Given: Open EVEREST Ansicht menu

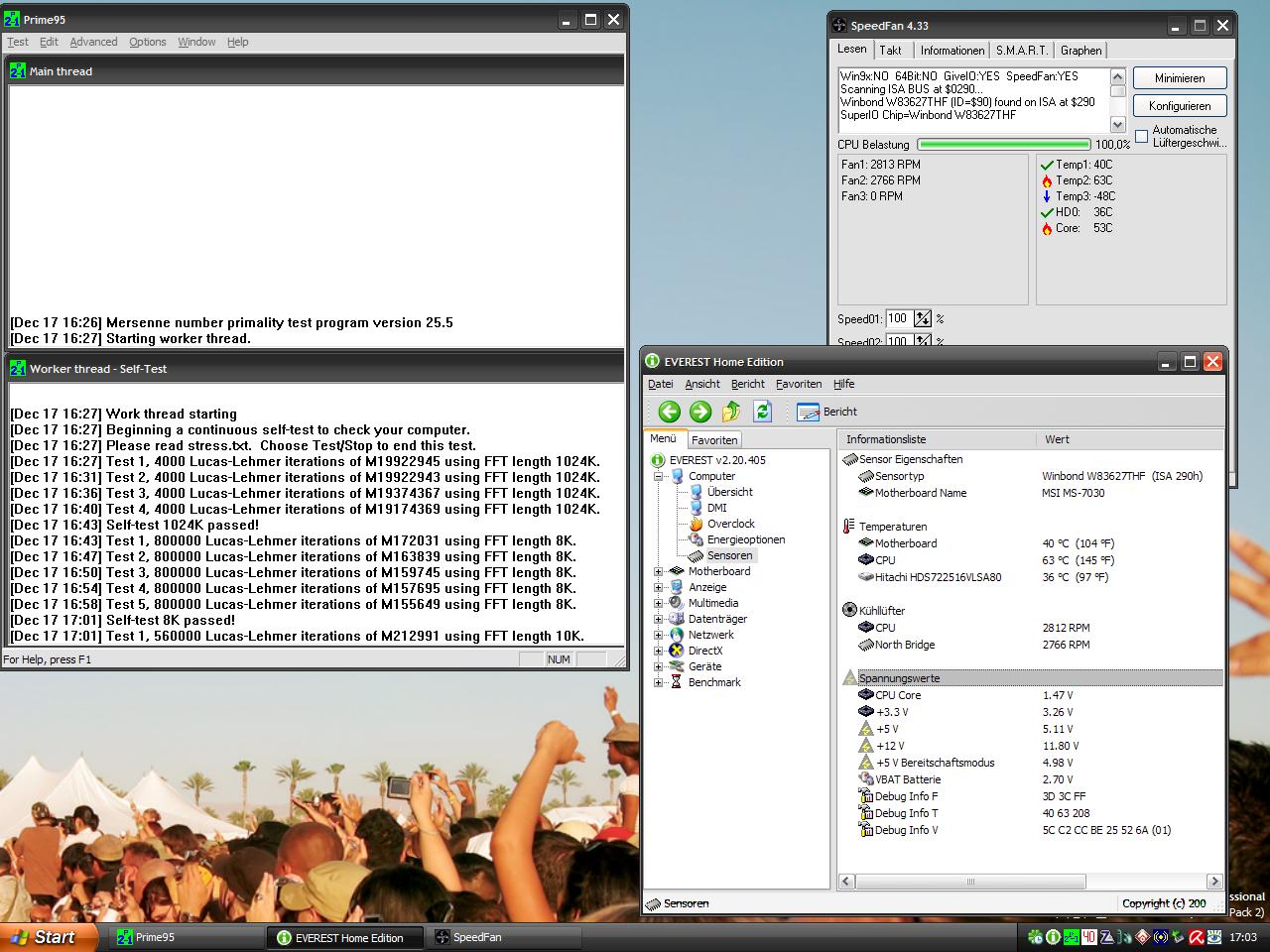Looking at the screenshot, I should pos(702,384).
